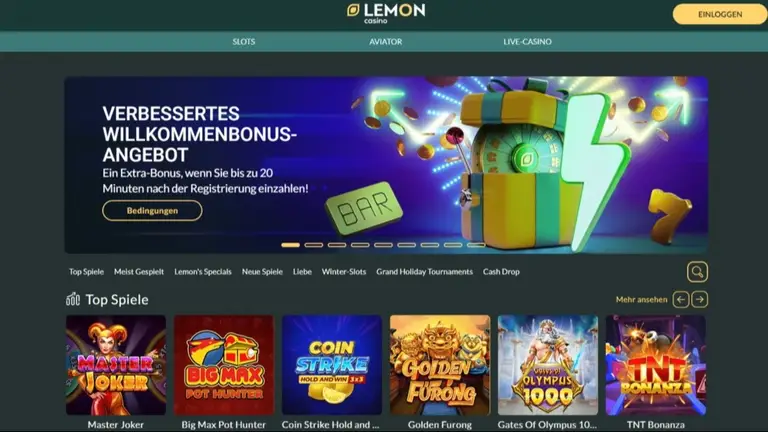Open the Gates of Olympus 1000 thumbnail
768x432 pixels.
[x=548, y=365]
